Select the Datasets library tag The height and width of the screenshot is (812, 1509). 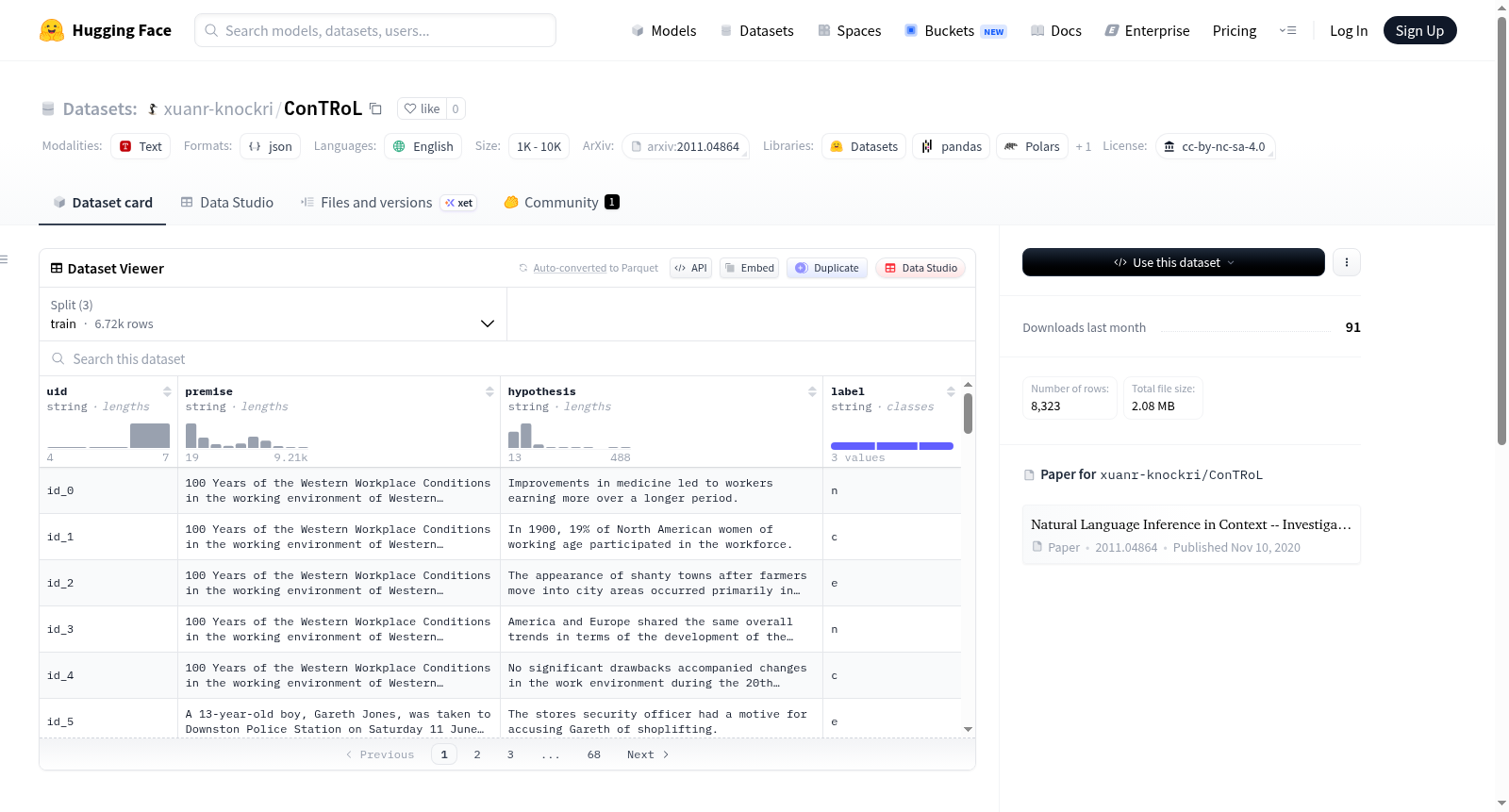(x=864, y=146)
